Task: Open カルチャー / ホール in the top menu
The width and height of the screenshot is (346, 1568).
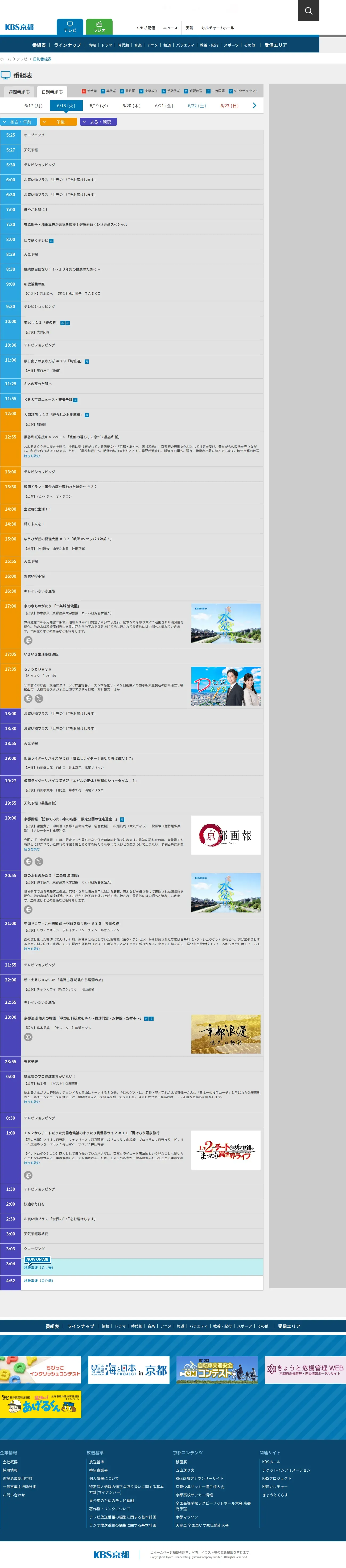Action: pyautogui.click(x=218, y=28)
